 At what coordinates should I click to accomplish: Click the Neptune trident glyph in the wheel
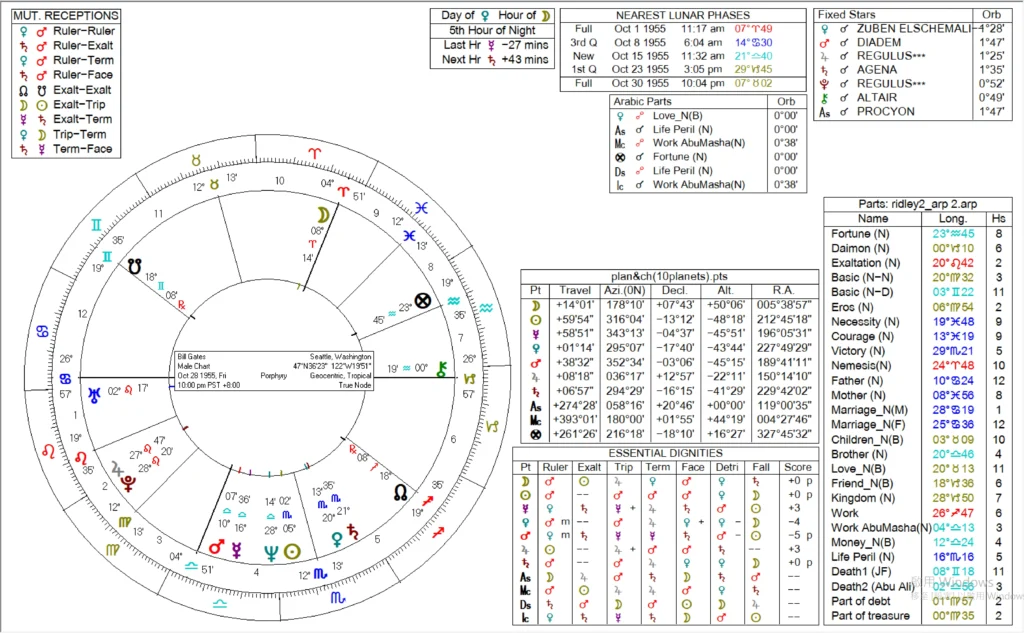[268, 551]
